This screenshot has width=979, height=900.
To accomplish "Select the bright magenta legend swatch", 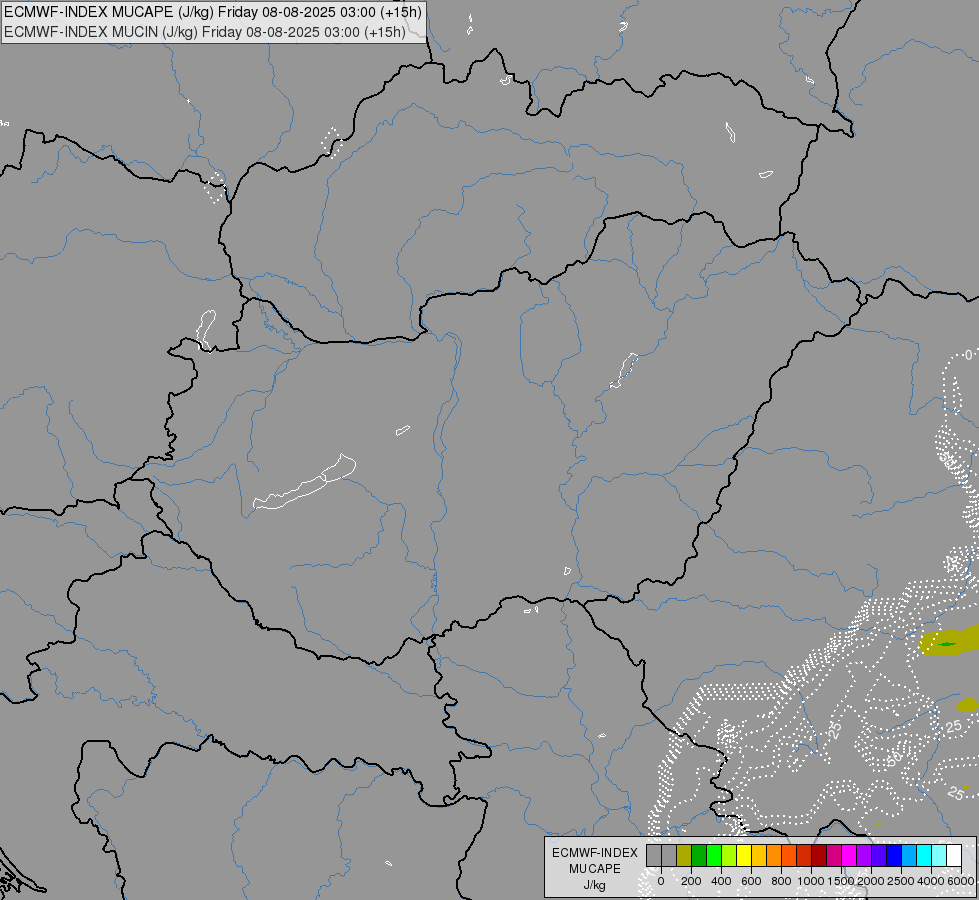I will tap(849, 855).
